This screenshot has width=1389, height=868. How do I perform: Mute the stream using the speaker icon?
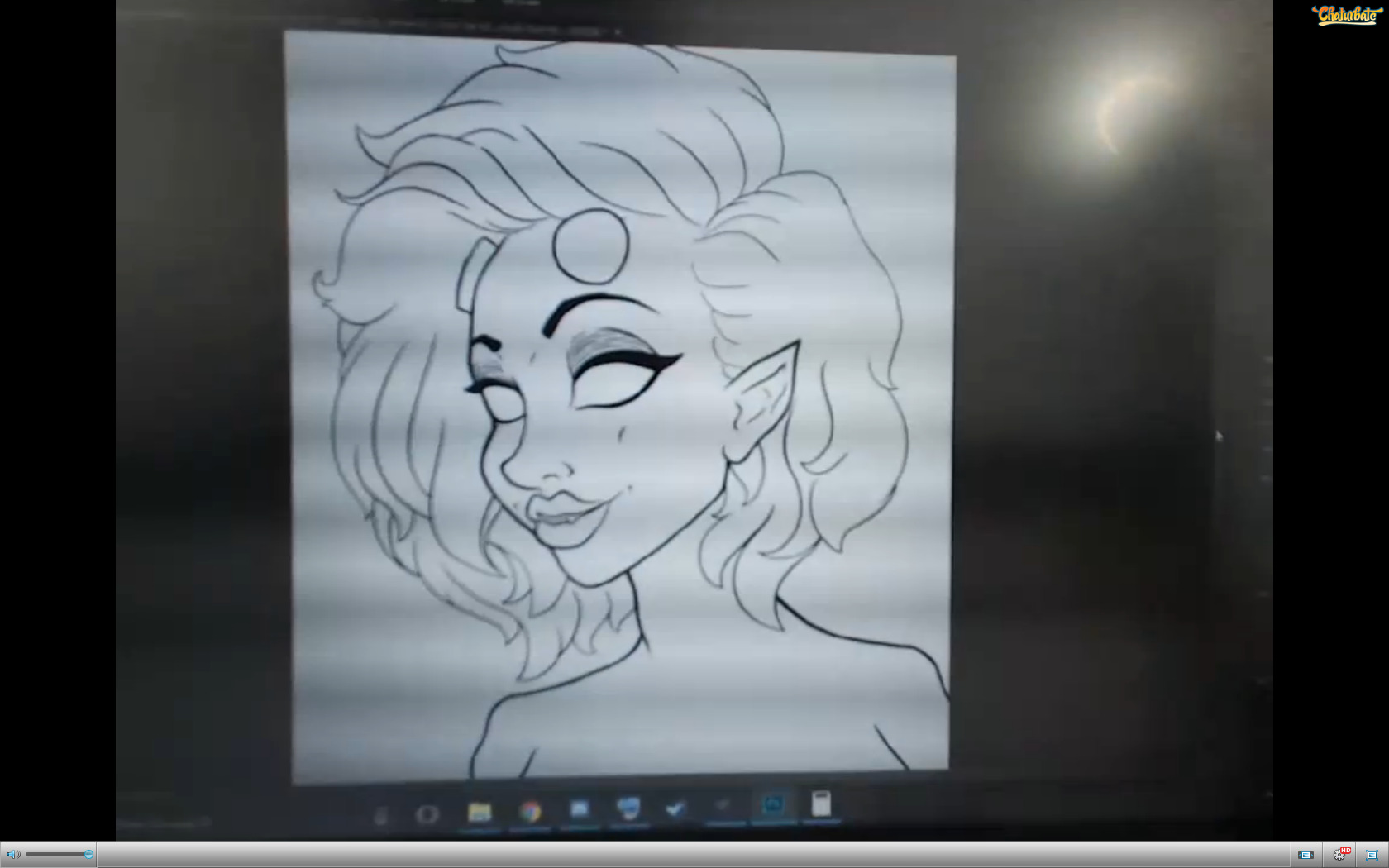(x=12, y=855)
